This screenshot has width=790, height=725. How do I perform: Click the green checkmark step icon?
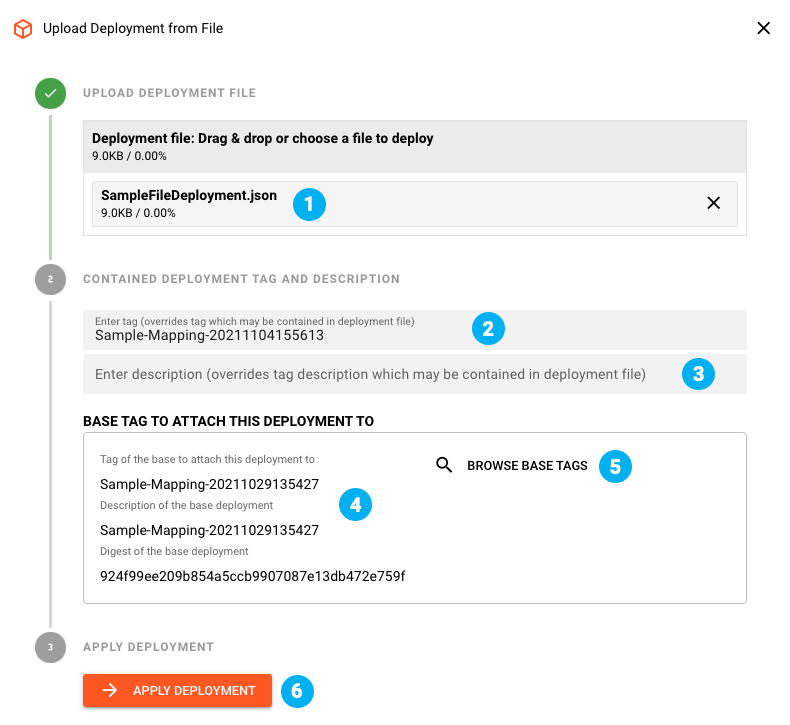(x=50, y=94)
